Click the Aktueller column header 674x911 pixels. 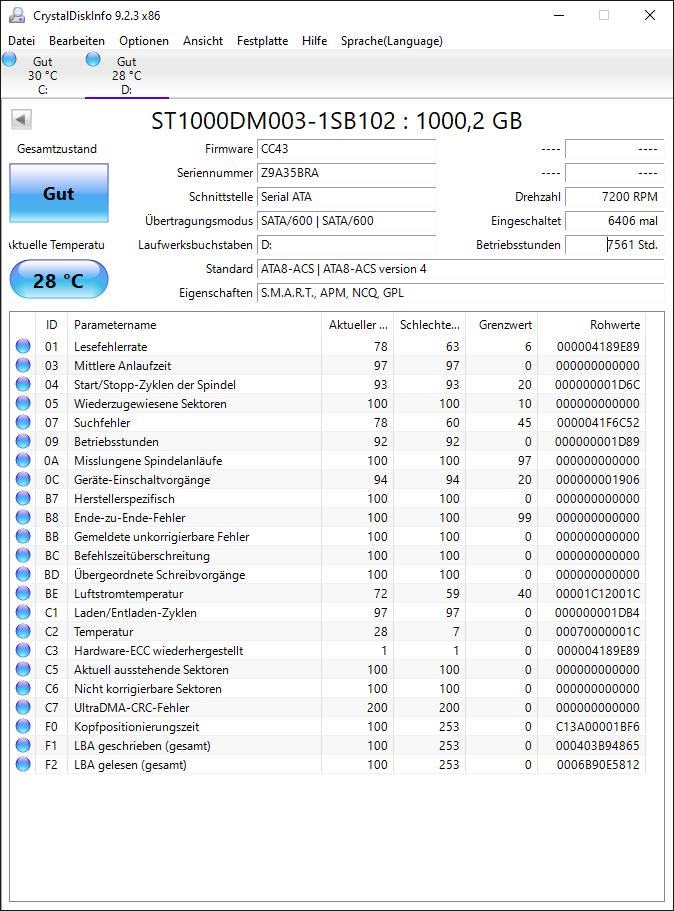click(x=357, y=325)
